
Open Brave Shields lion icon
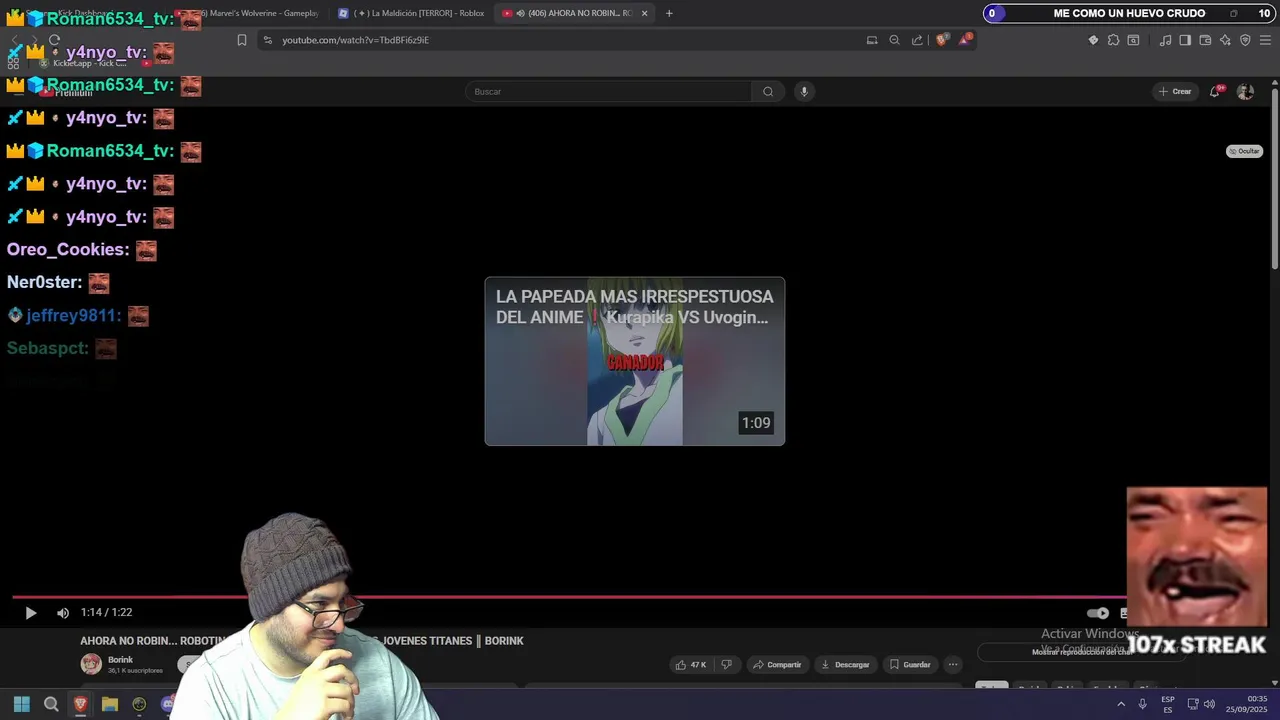click(942, 40)
